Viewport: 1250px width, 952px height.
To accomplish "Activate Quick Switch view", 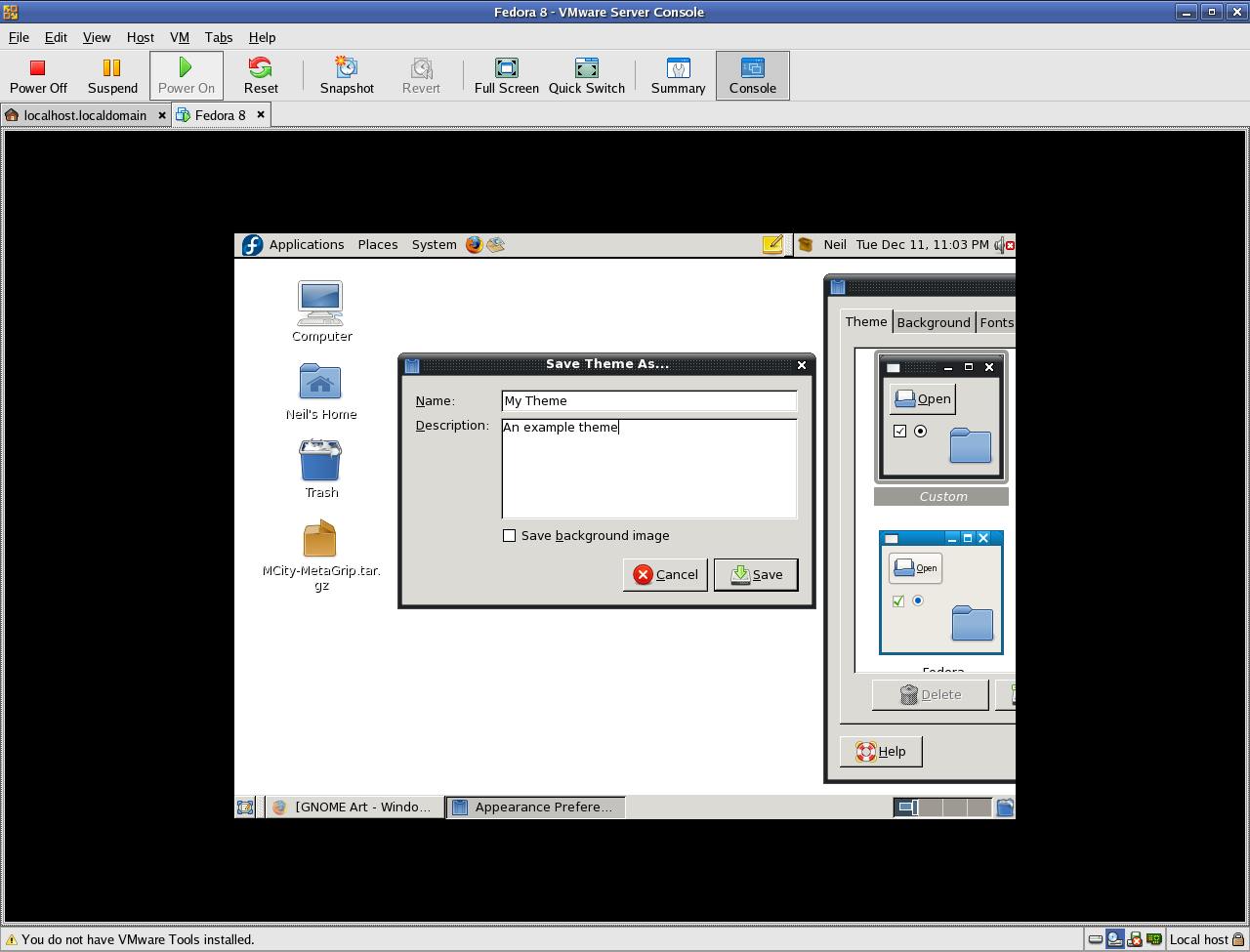I will [586, 75].
